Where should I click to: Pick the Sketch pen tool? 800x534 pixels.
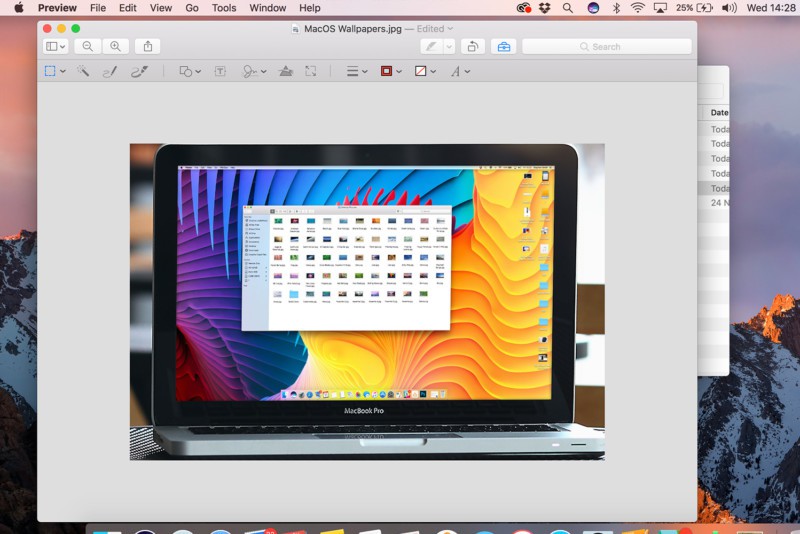pos(110,71)
